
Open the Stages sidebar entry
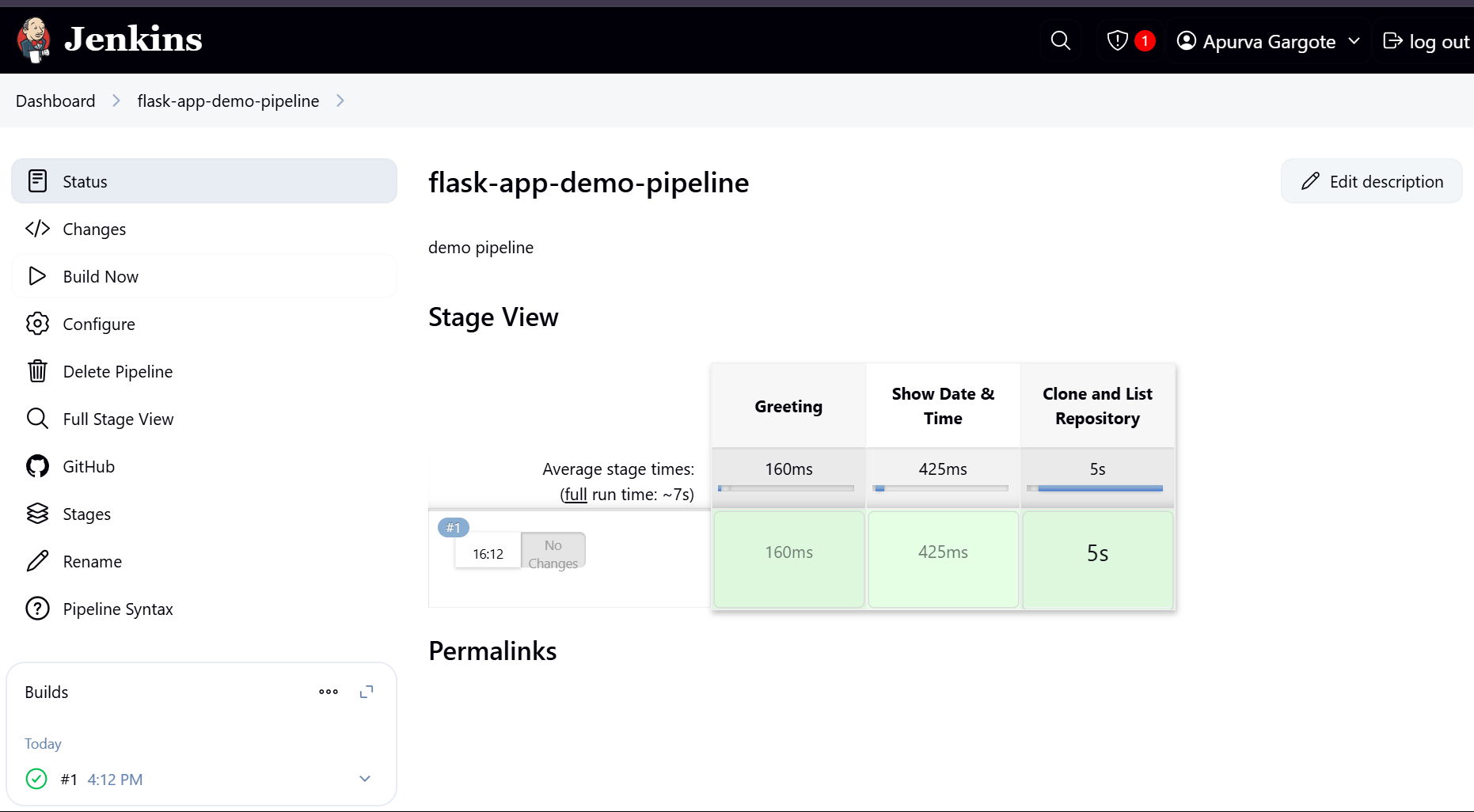(204, 514)
